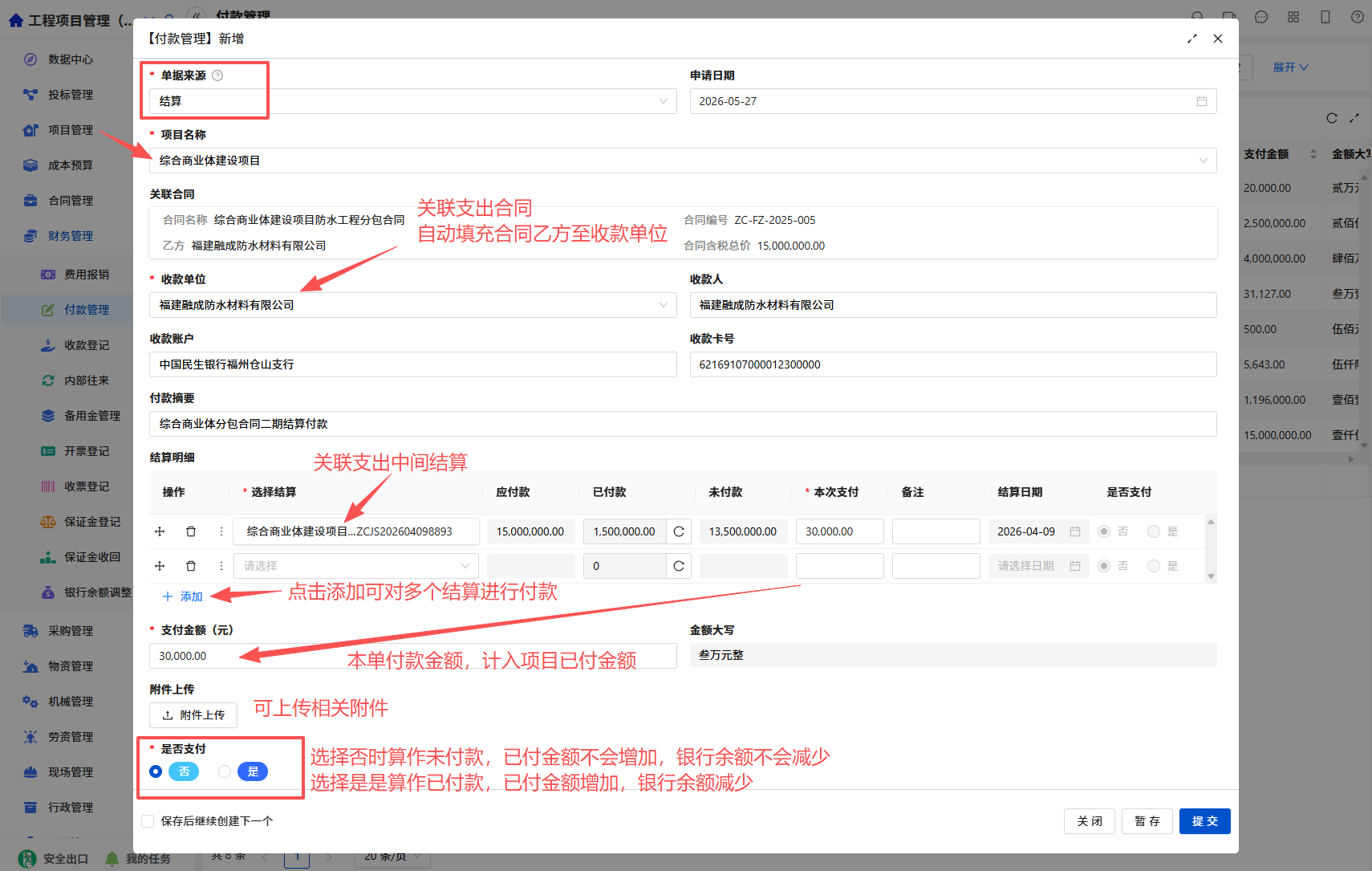
Task: Click the move handle in first settlement row
Action: pyautogui.click(x=160, y=531)
